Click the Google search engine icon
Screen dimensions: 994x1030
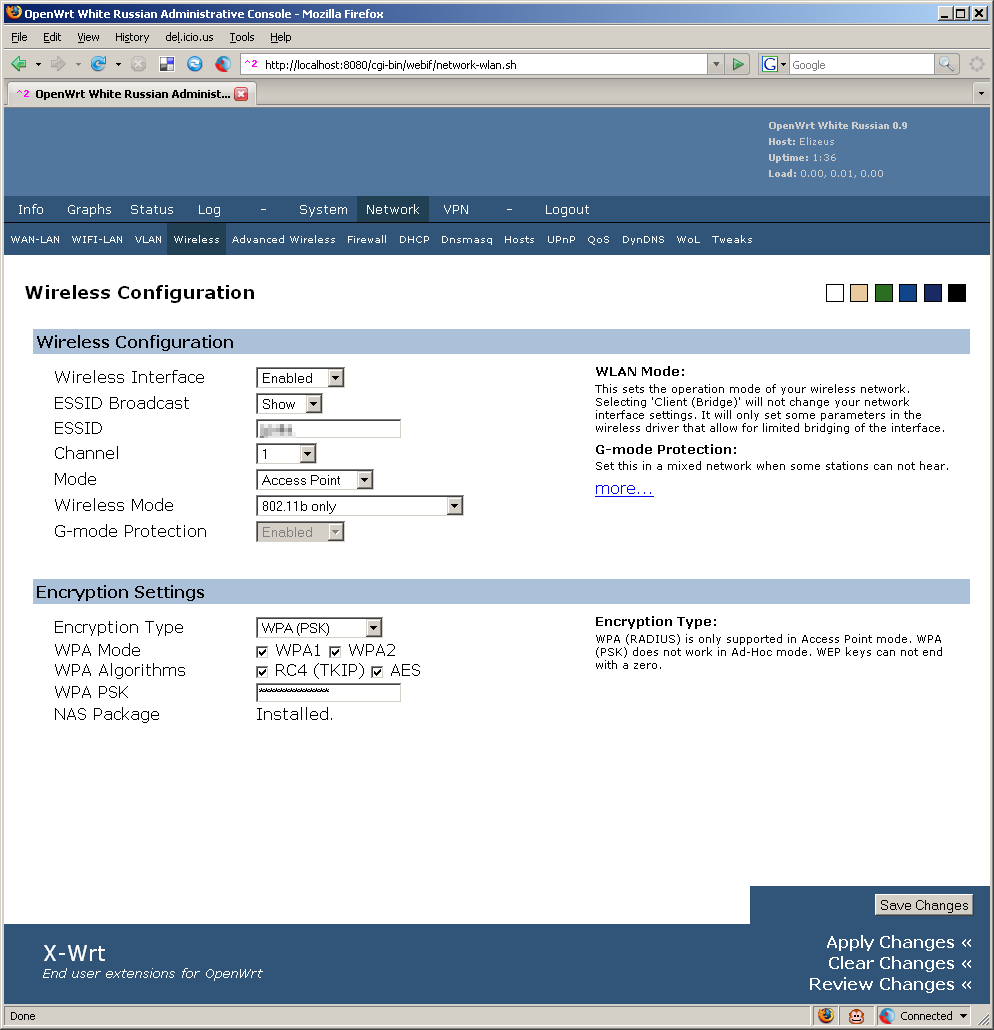[x=769, y=64]
